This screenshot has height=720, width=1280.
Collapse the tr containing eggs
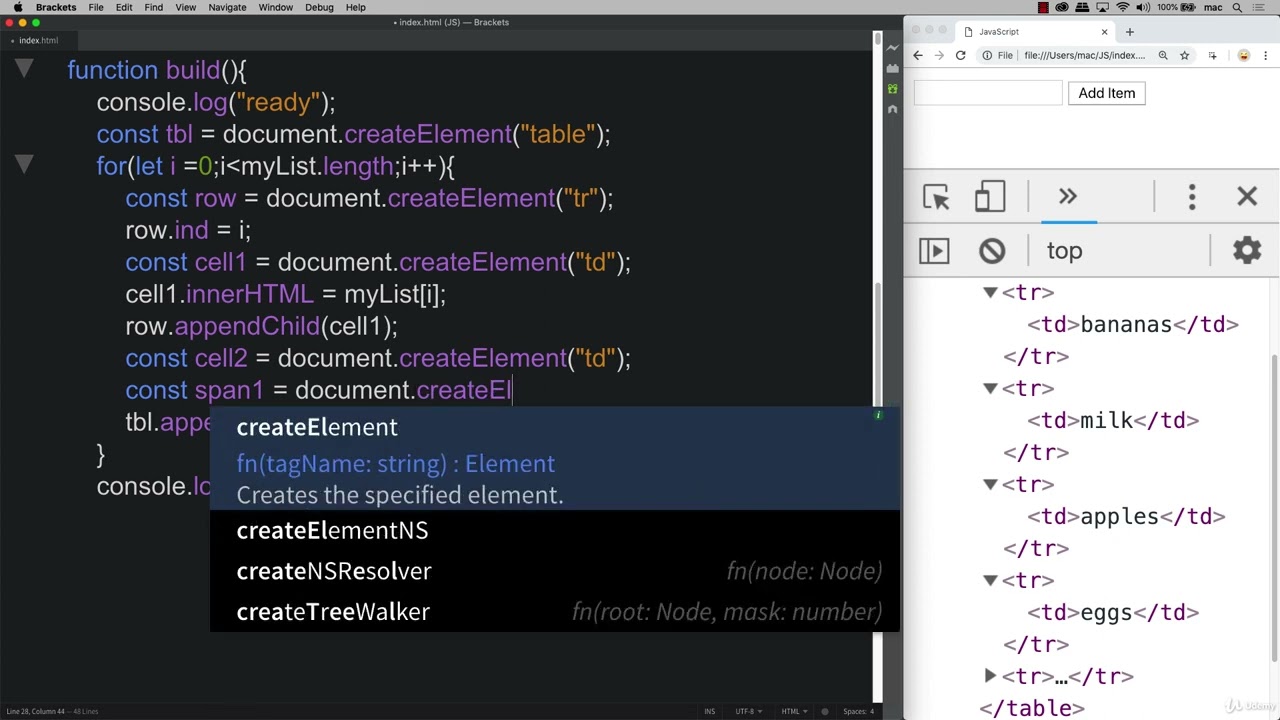click(990, 580)
